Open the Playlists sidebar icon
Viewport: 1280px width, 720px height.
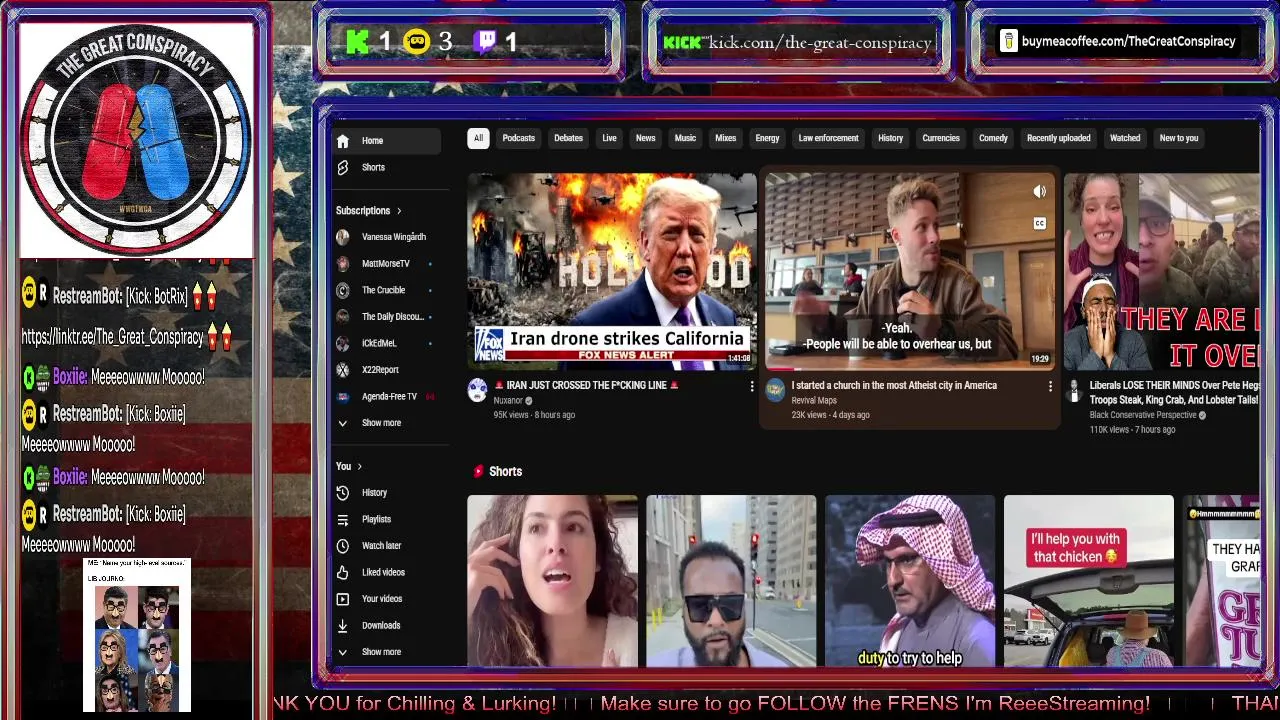point(343,519)
